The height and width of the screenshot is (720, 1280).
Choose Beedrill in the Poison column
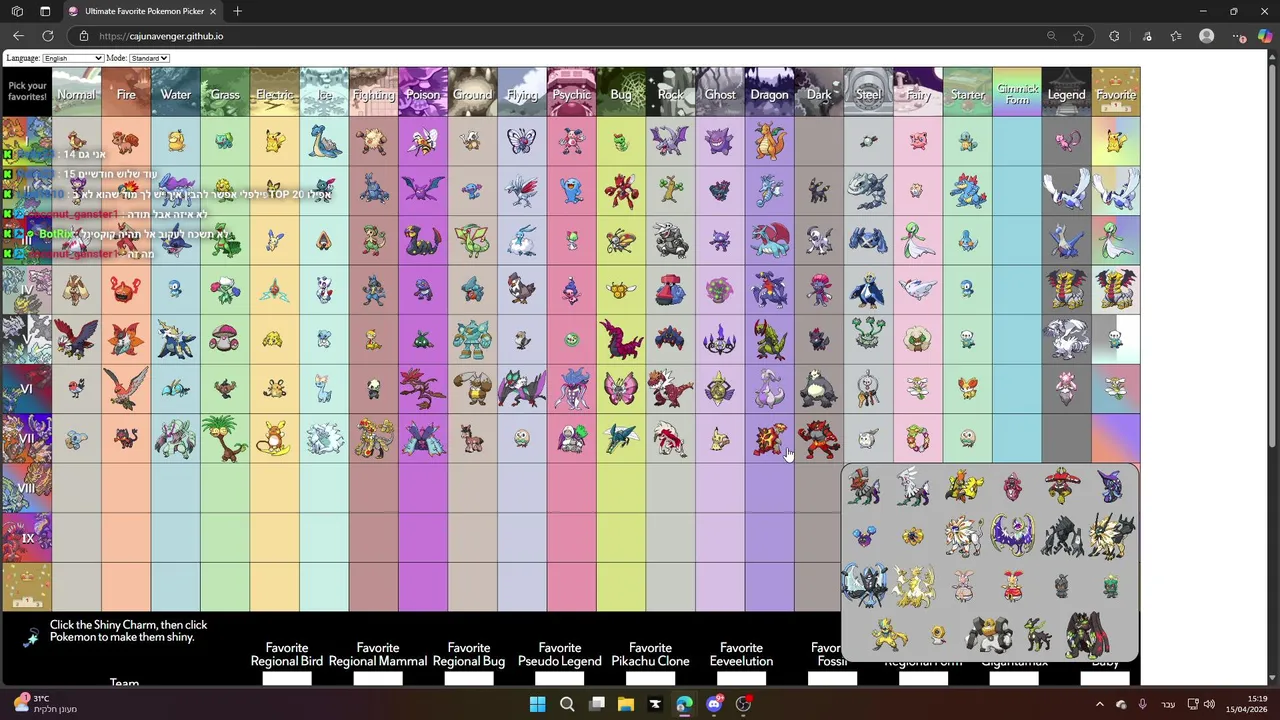coord(423,141)
